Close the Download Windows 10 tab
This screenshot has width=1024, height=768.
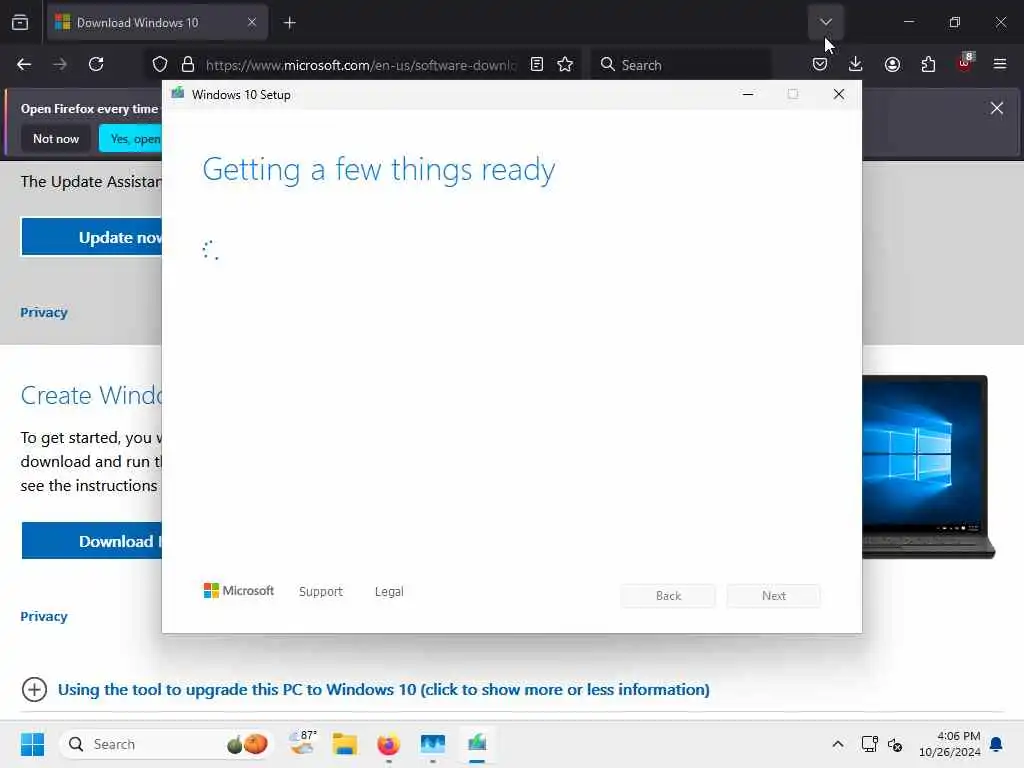[x=252, y=22]
